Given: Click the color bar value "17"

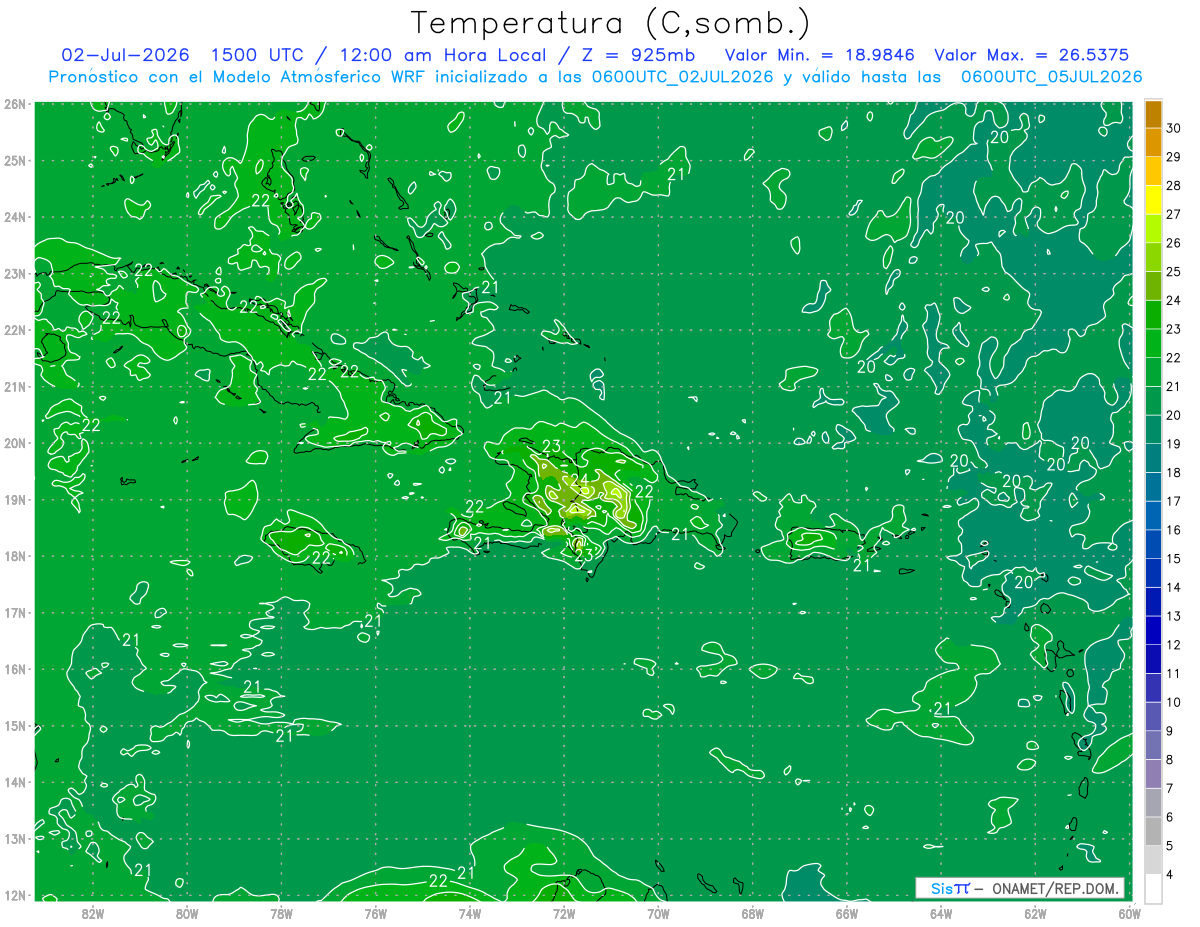Looking at the screenshot, I should pos(1174,501).
